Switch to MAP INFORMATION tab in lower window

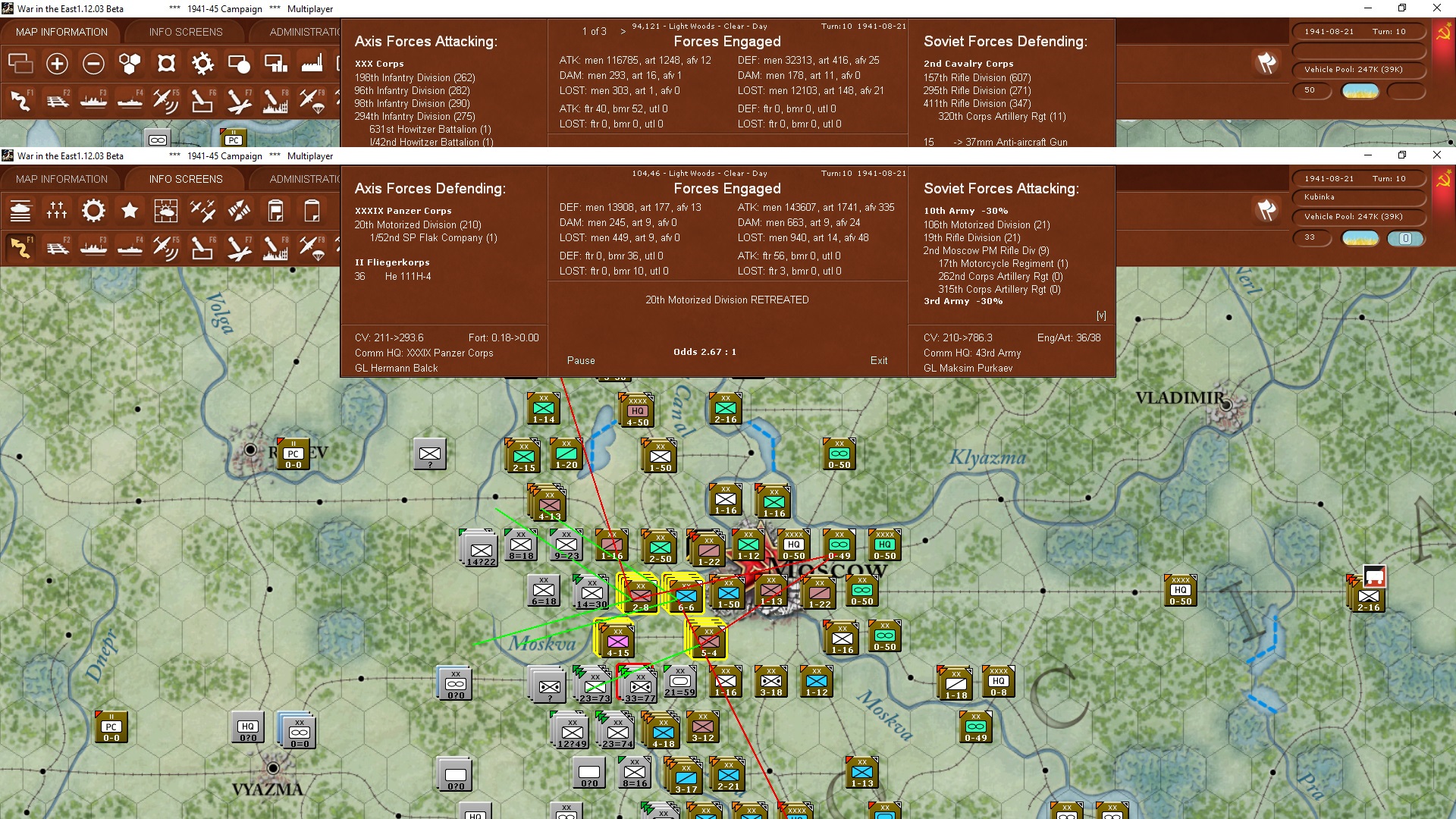click(x=61, y=179)
